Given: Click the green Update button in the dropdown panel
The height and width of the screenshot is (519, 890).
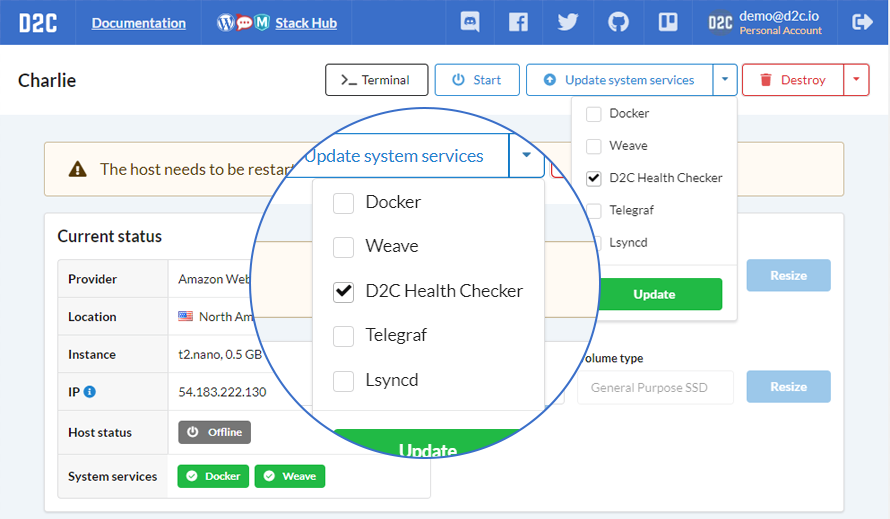Looking at the screenshot, I should pyautogui.click(x=660, y=294).
